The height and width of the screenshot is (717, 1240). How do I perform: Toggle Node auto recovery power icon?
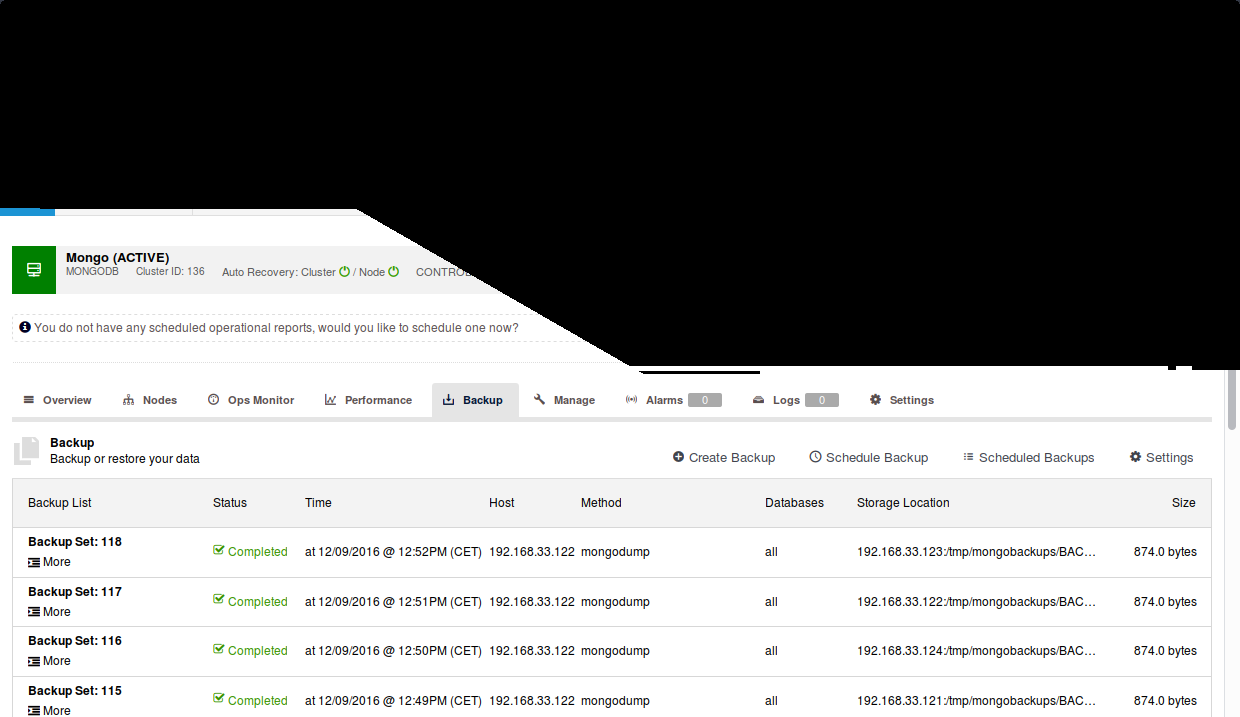[x=394, y=271]
